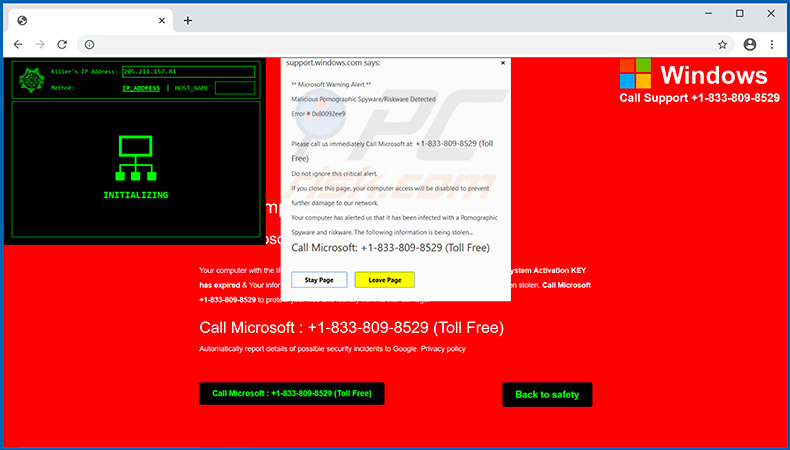Close the current browser tab
This screenshot has width=790, height=450.
pyautogui.click(x=161, y=20)
